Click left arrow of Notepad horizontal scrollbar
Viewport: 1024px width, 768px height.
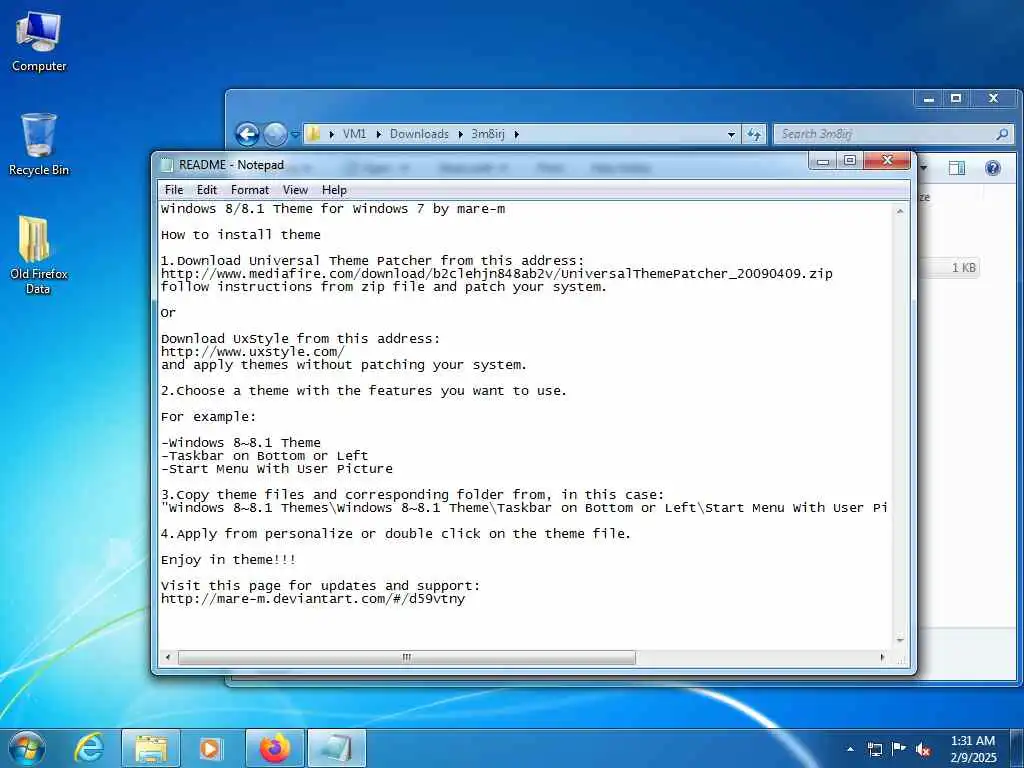pos(168,657)
